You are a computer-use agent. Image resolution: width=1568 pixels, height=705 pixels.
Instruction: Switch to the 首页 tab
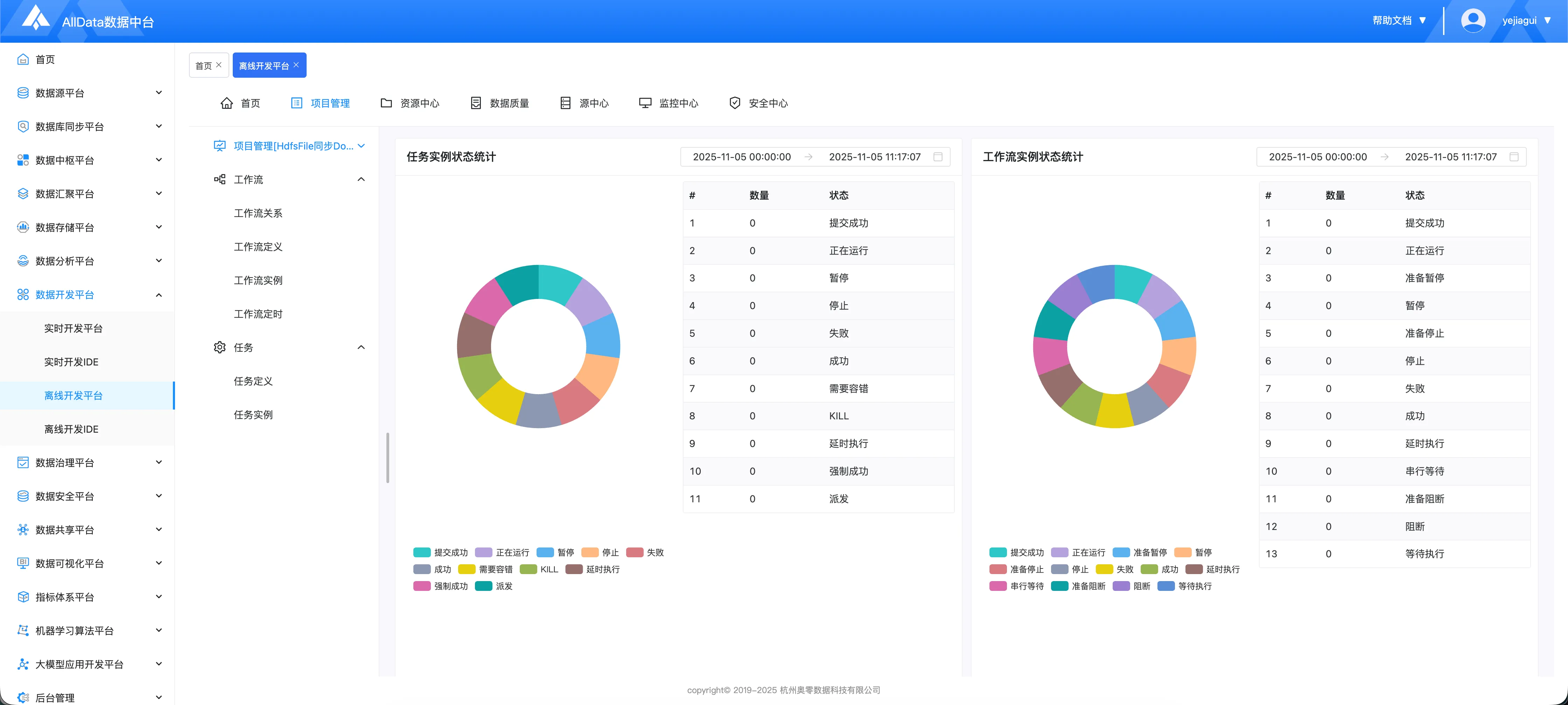(x=204, y=66)
